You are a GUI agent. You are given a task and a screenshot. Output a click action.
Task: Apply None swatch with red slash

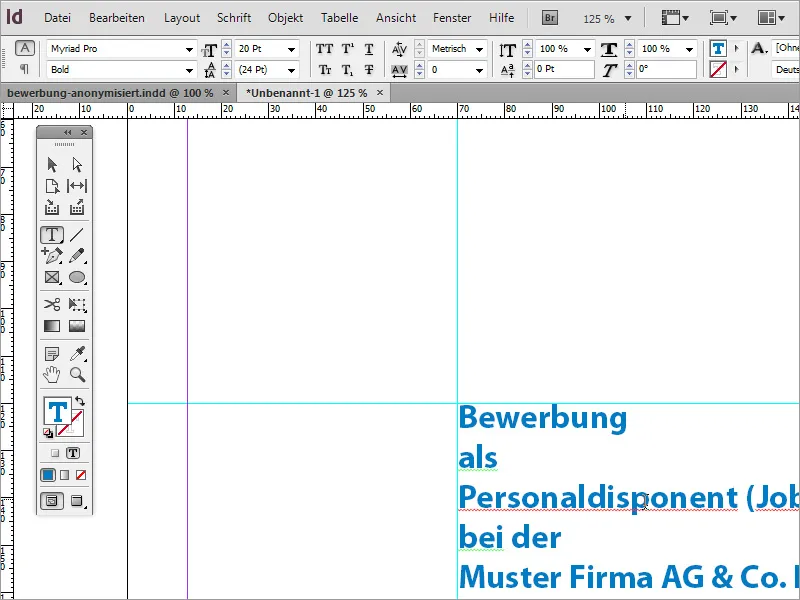tap(81, 476)
